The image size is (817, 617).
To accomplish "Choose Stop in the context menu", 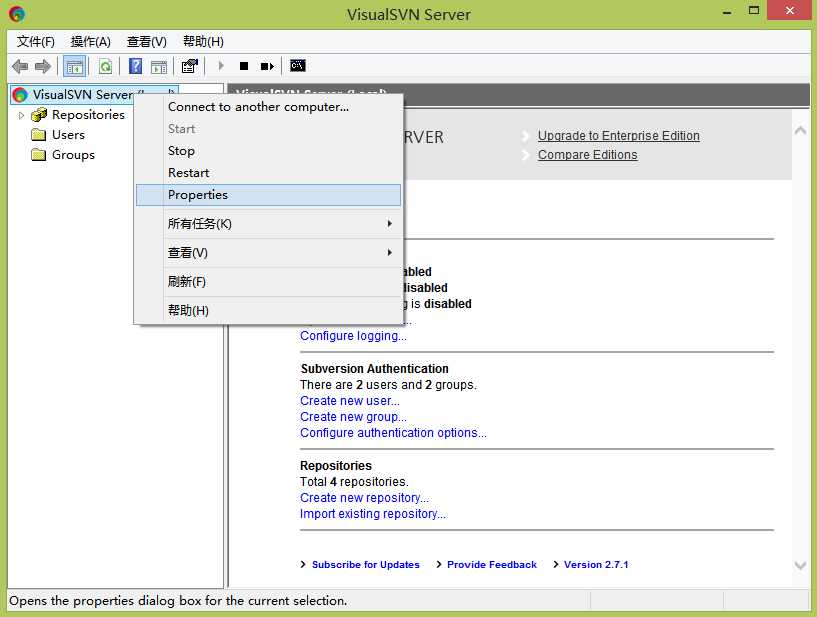I will pyautogui.click(x=268, y=151).
